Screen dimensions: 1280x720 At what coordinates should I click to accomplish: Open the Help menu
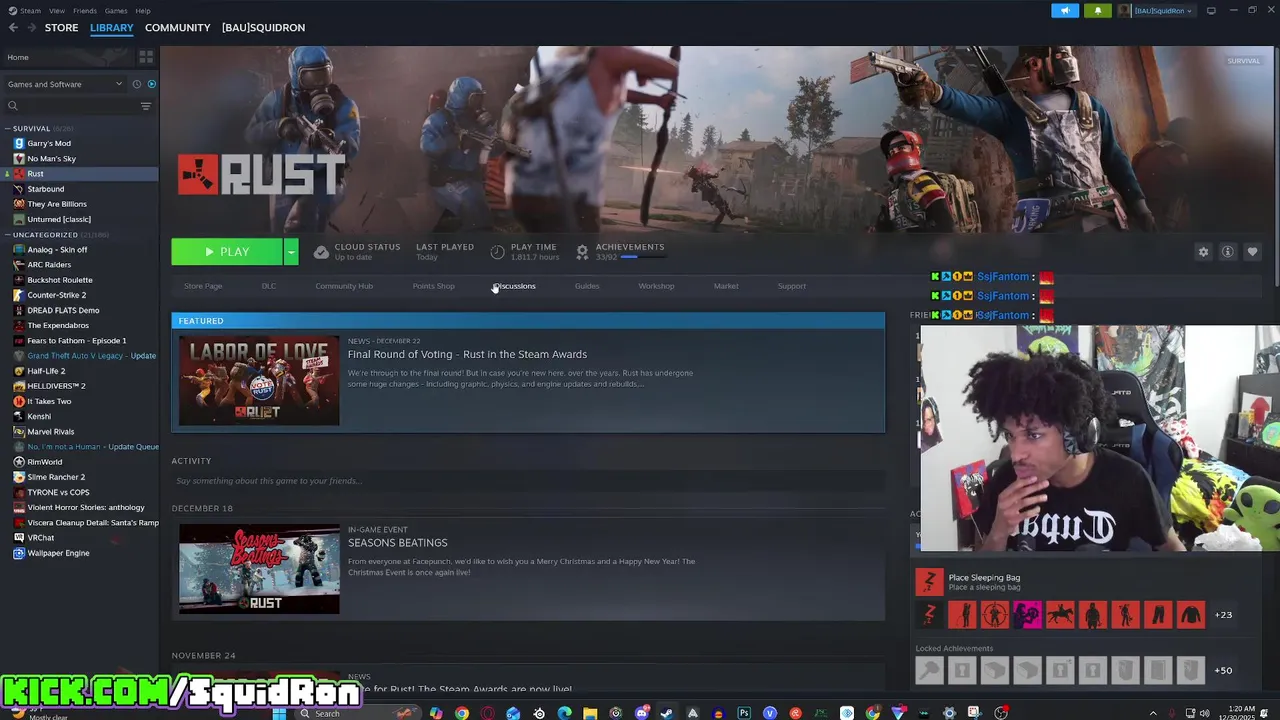pos(143,11)
